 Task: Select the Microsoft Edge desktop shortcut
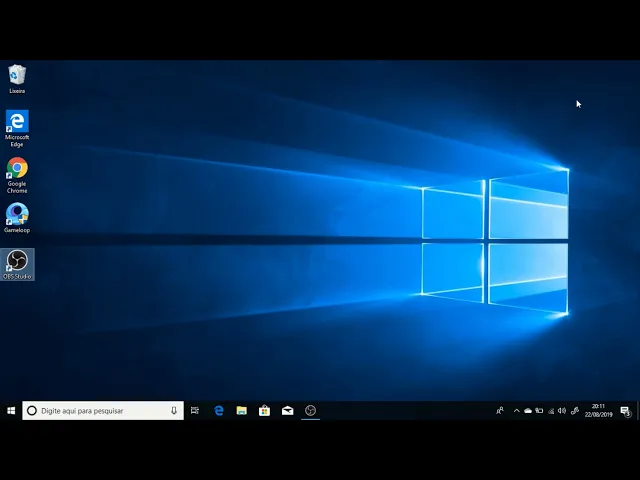[x=17, y=129]
